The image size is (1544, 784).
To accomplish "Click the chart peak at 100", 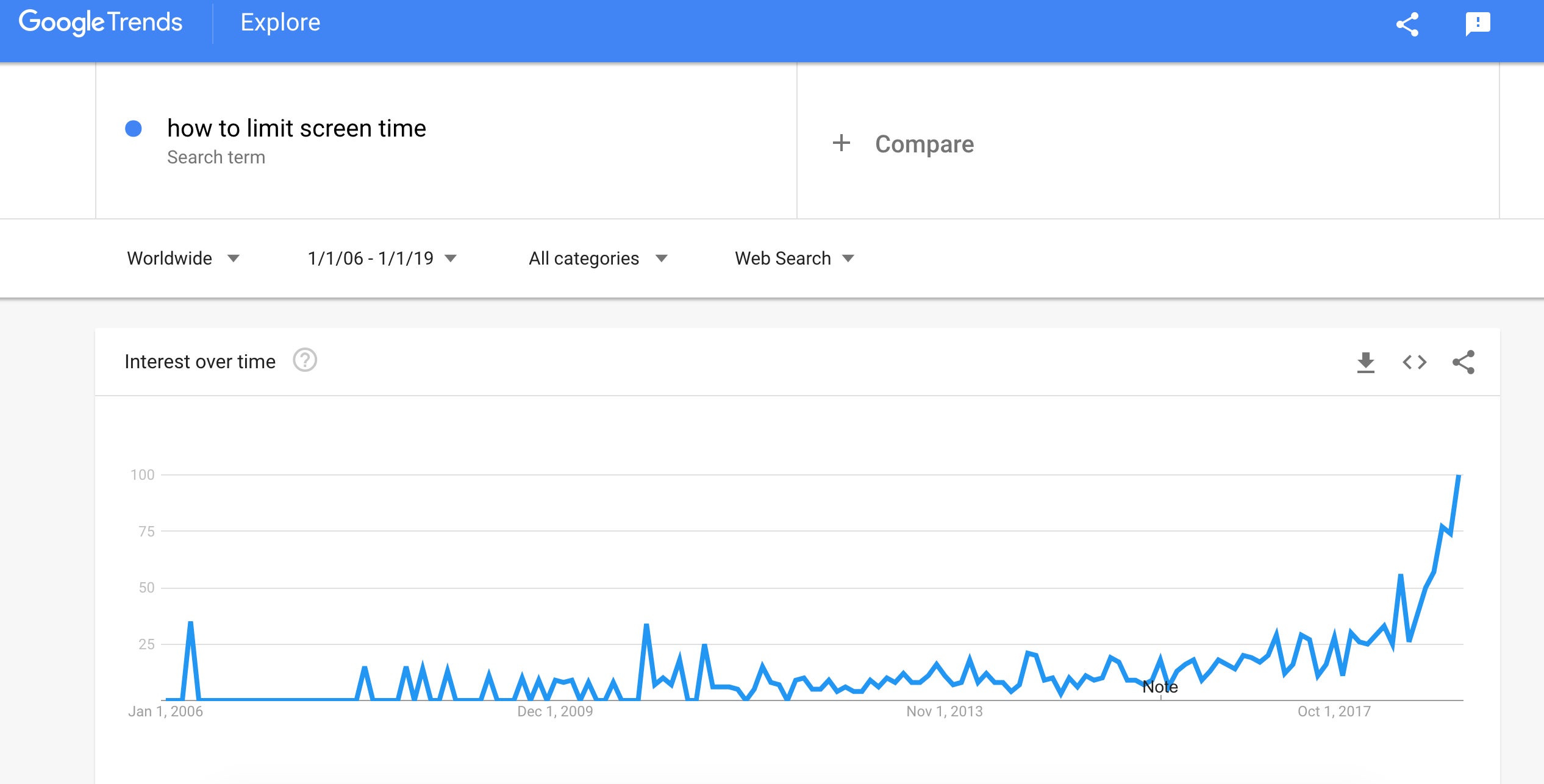I will point(1458,476).
